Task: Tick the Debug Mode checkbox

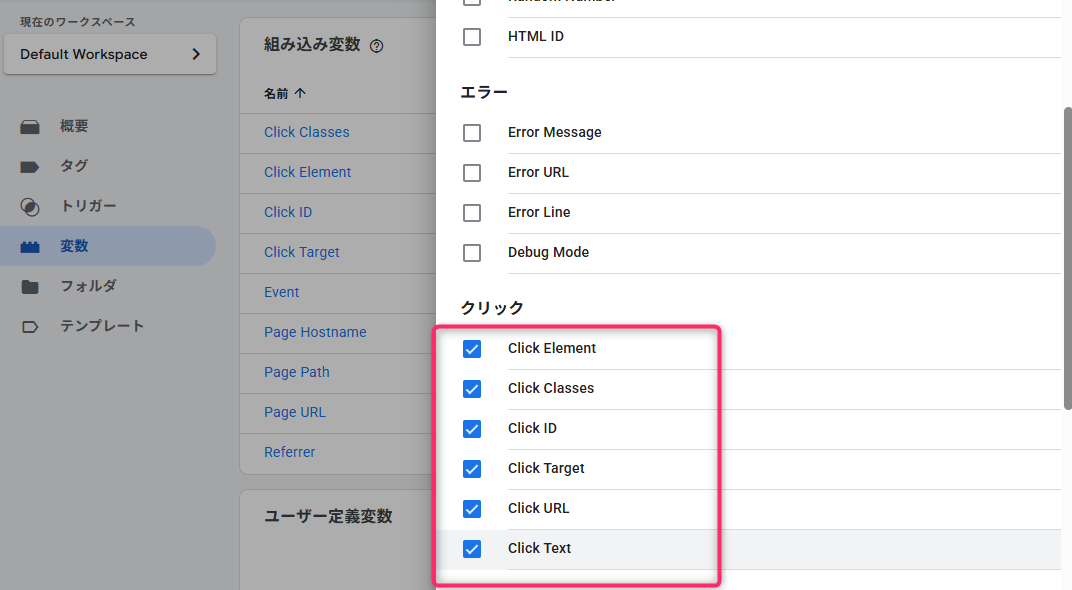Action: tap(472, 253)
